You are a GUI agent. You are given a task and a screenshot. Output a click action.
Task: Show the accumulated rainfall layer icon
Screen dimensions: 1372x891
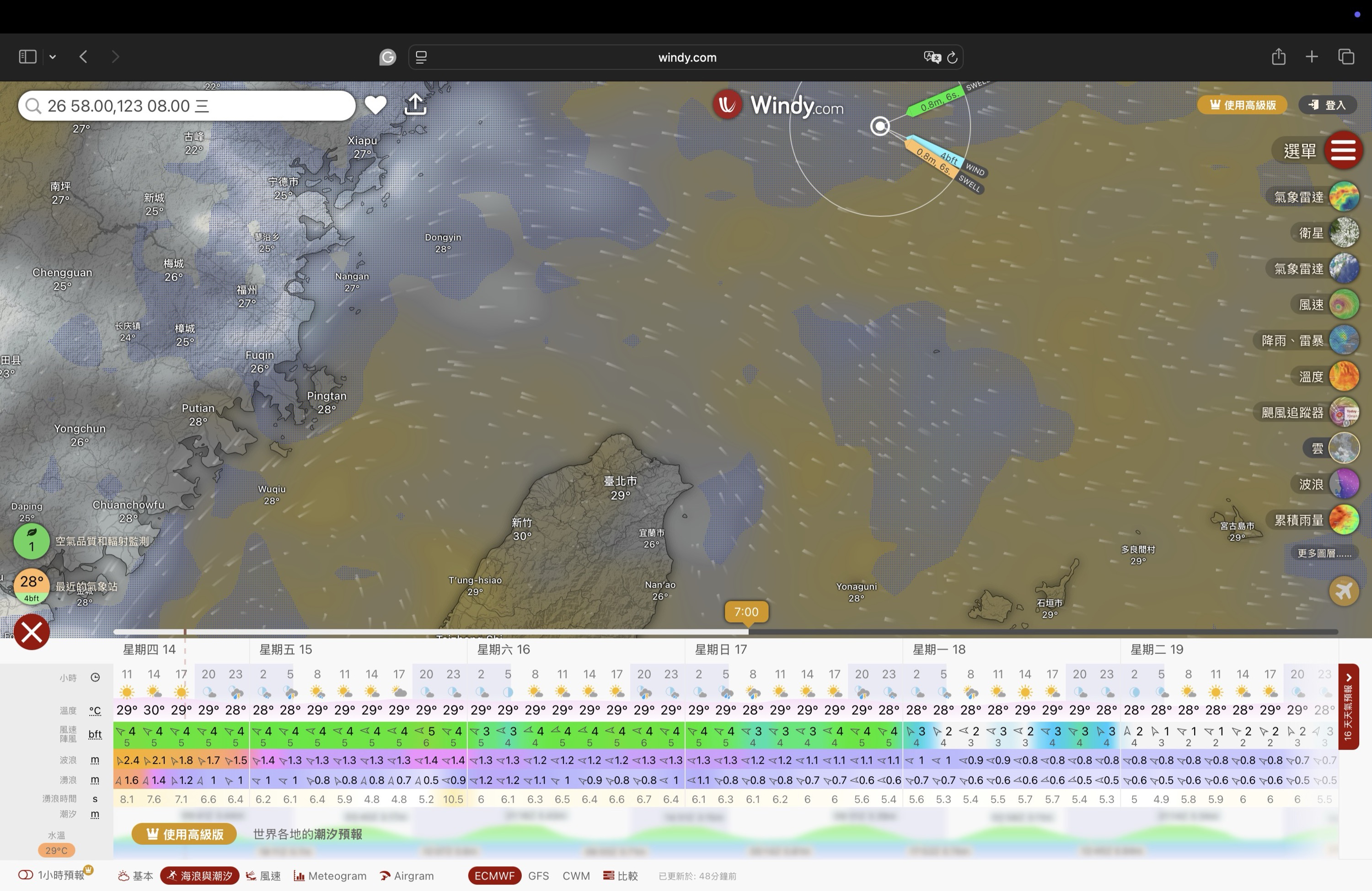pos(1344,520)
